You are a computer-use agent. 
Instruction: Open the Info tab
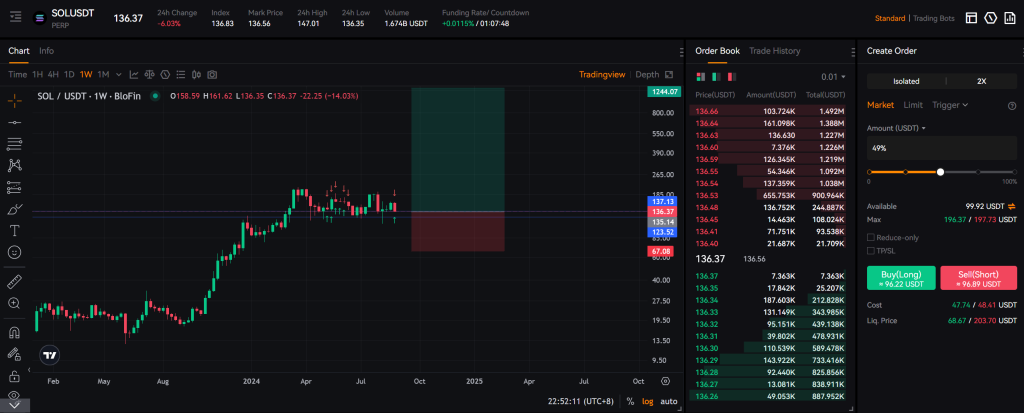point(47,50)
